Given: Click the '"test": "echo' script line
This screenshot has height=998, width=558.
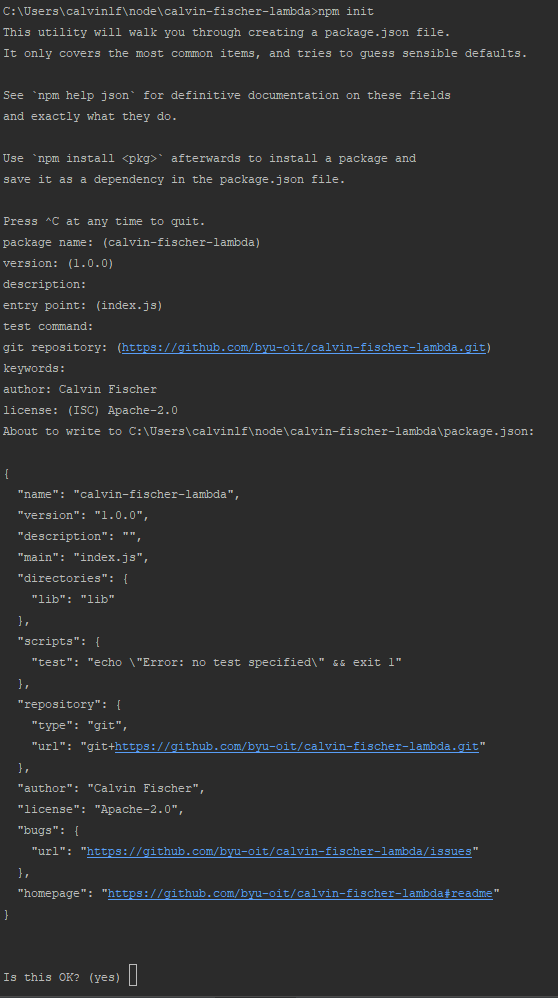Looking at the screenshot, I should coord(216,663).
